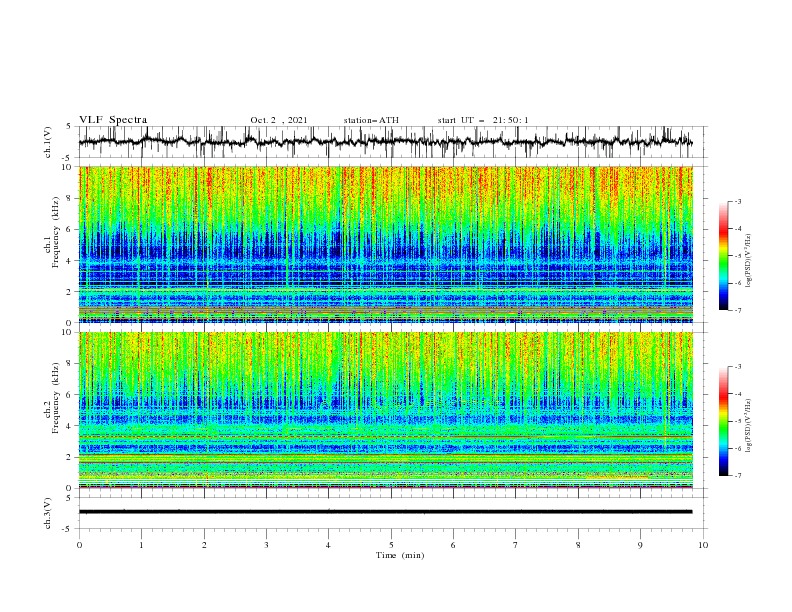The height and width of the screenshot is (612, 792).
Task: Click the "10" kHz tick of ch.1 frequency axis
Action: click(67, 167)
